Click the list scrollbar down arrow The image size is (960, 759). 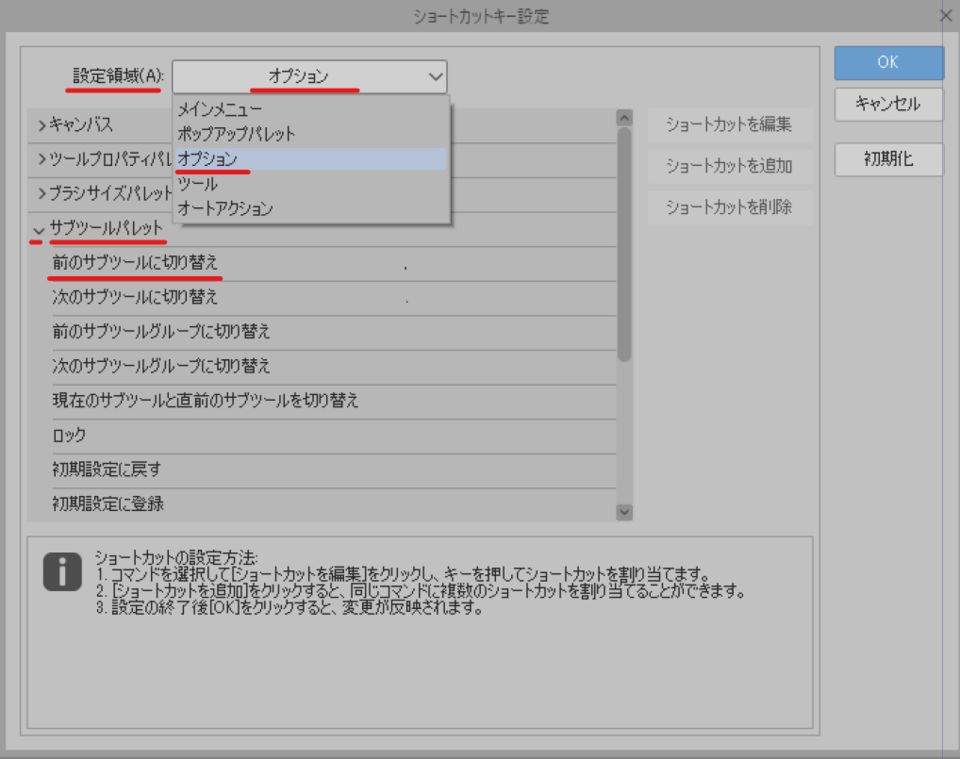pyautogui.click(x=624, y=512)
